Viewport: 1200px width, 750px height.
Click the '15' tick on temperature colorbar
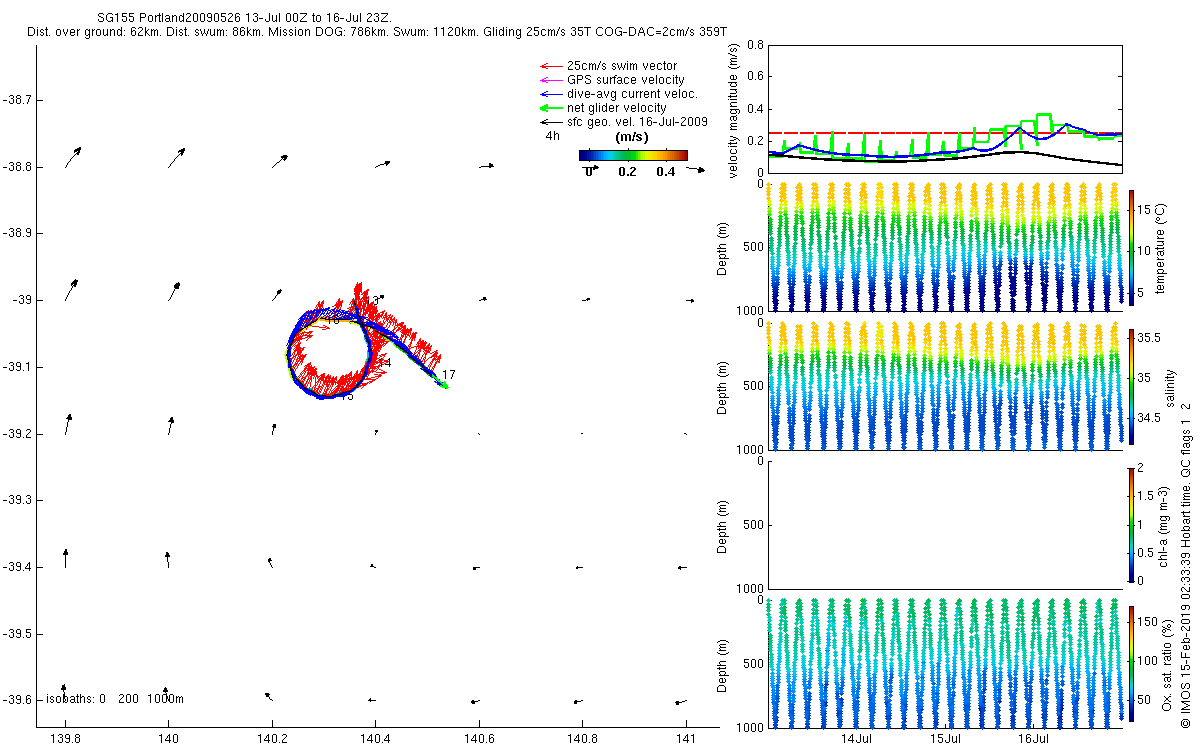click(x=1145, y=211)
